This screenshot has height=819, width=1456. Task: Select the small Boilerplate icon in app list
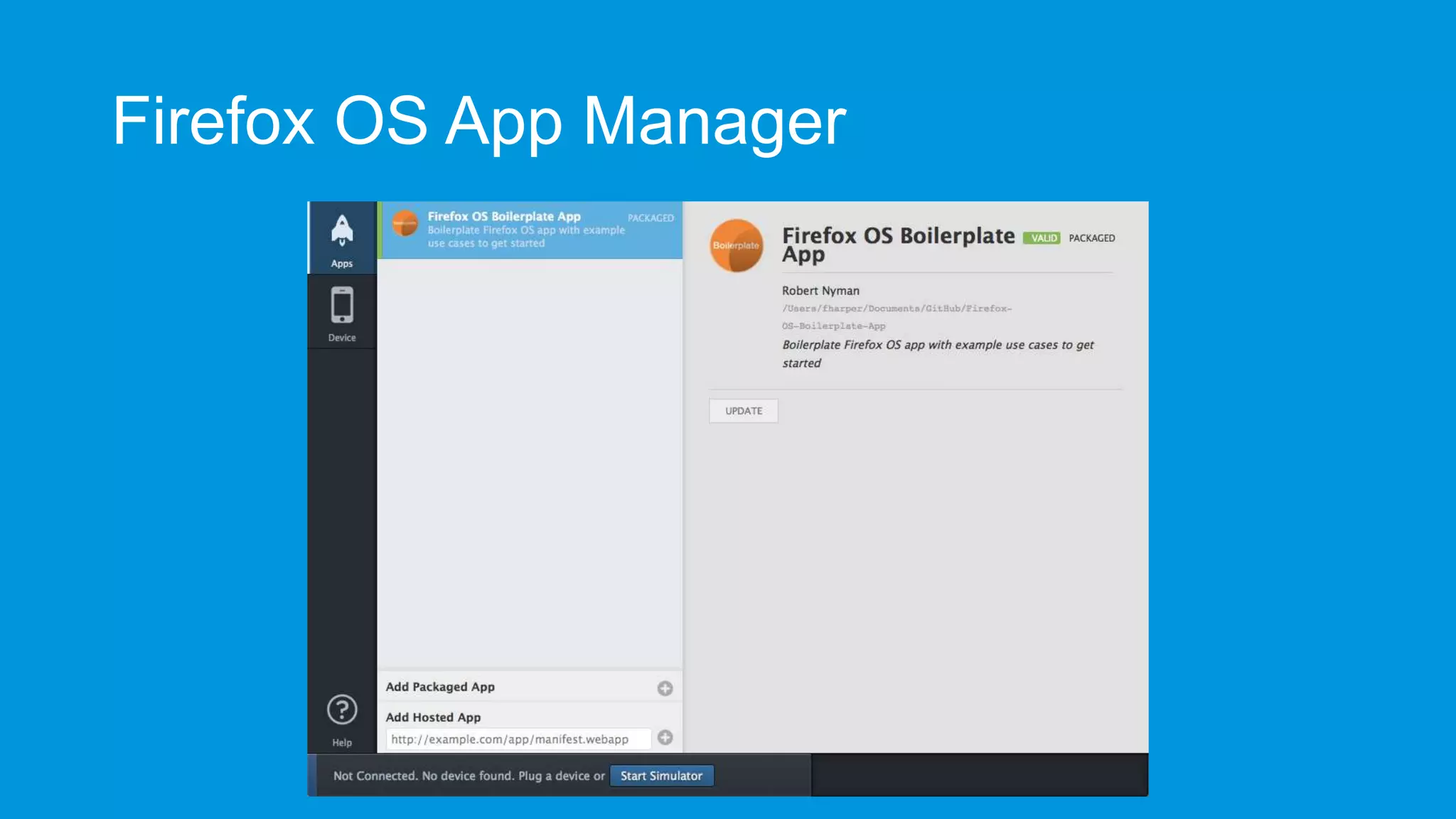pyautogui.click(x=405, y=223)
